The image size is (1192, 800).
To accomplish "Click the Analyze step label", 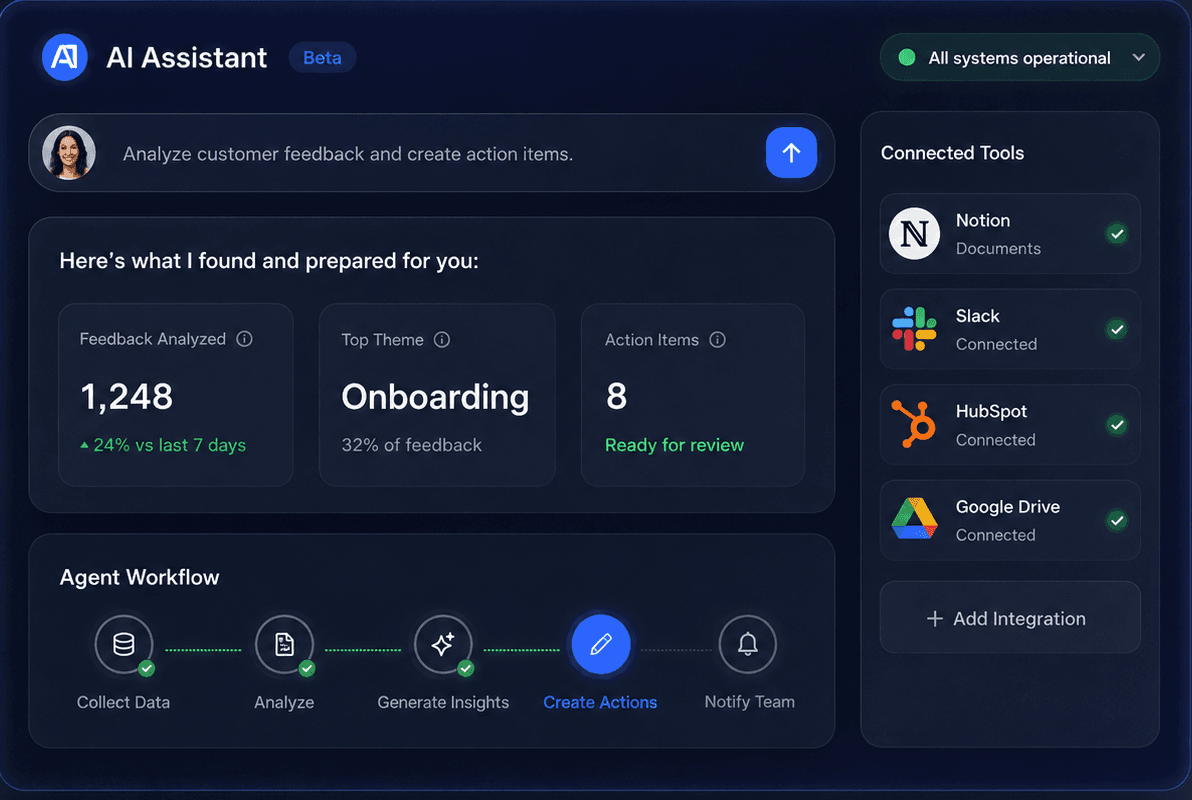I will (x=284, y=702).
